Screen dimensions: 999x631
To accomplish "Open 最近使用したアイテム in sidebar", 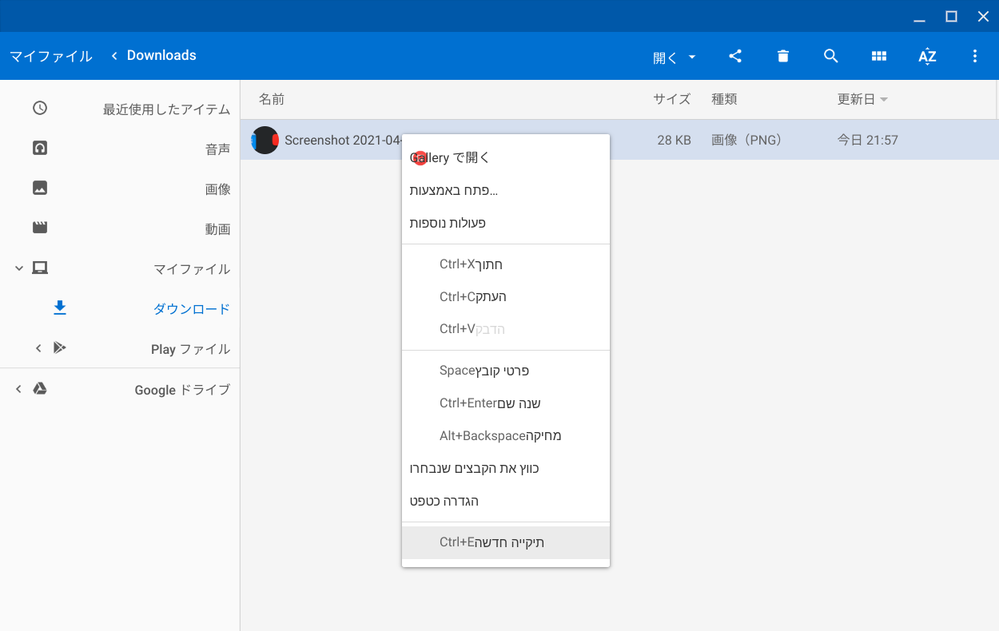I will click(166, 109).
